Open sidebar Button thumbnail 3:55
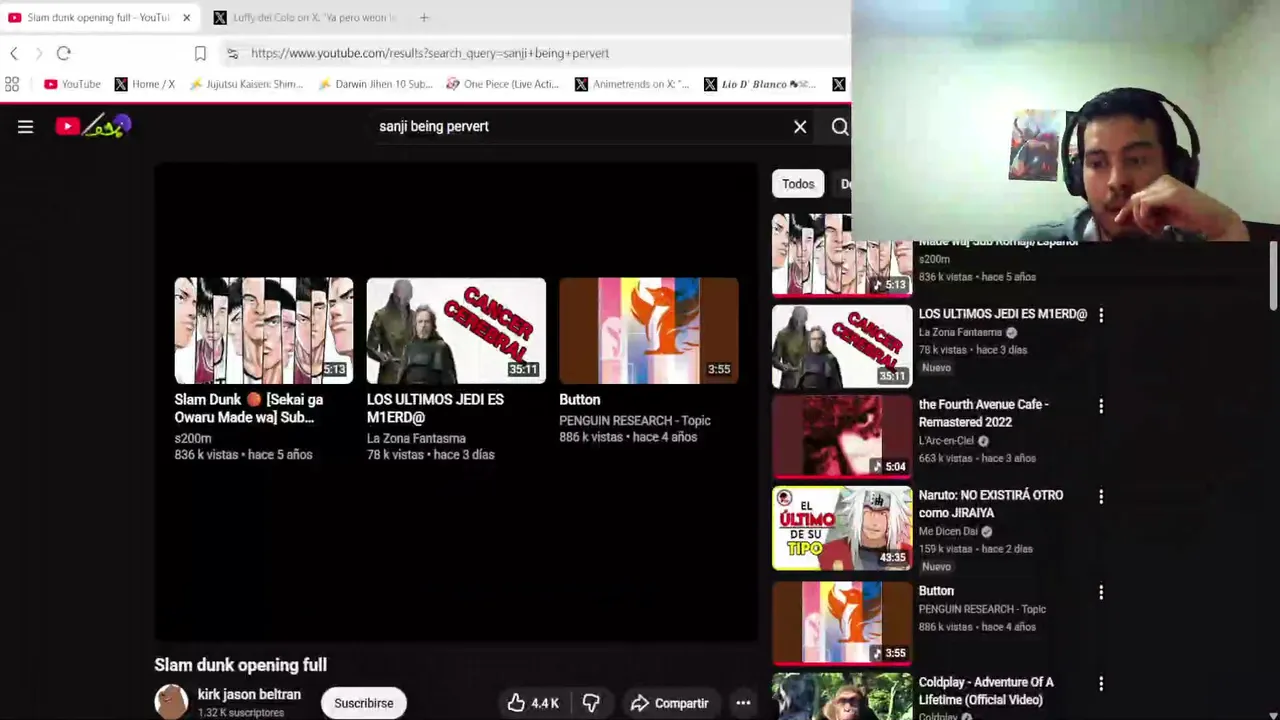This screenshot has height=720, width=1280. point(842,622)
